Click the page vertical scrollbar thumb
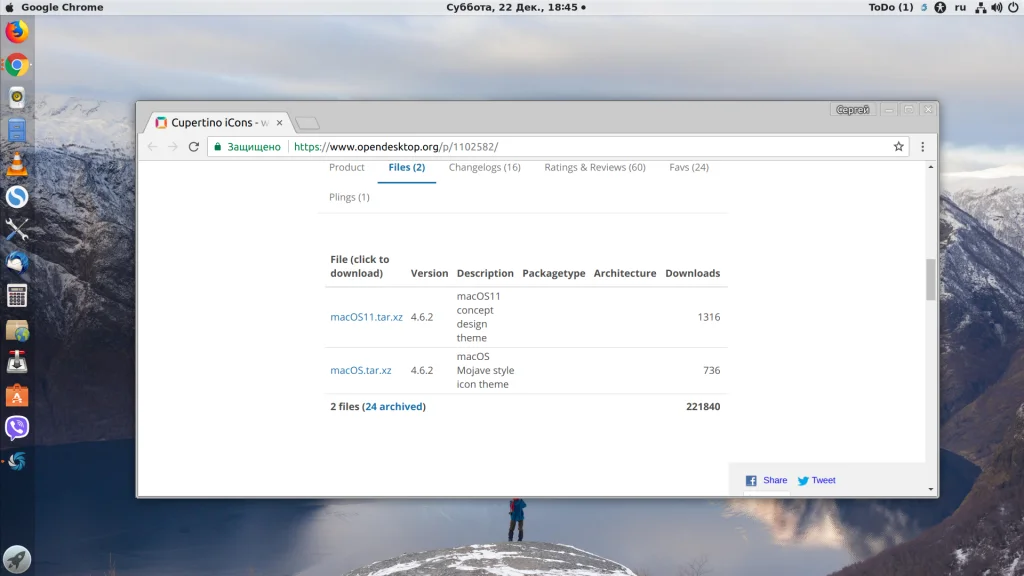 [x=931, y=280]
